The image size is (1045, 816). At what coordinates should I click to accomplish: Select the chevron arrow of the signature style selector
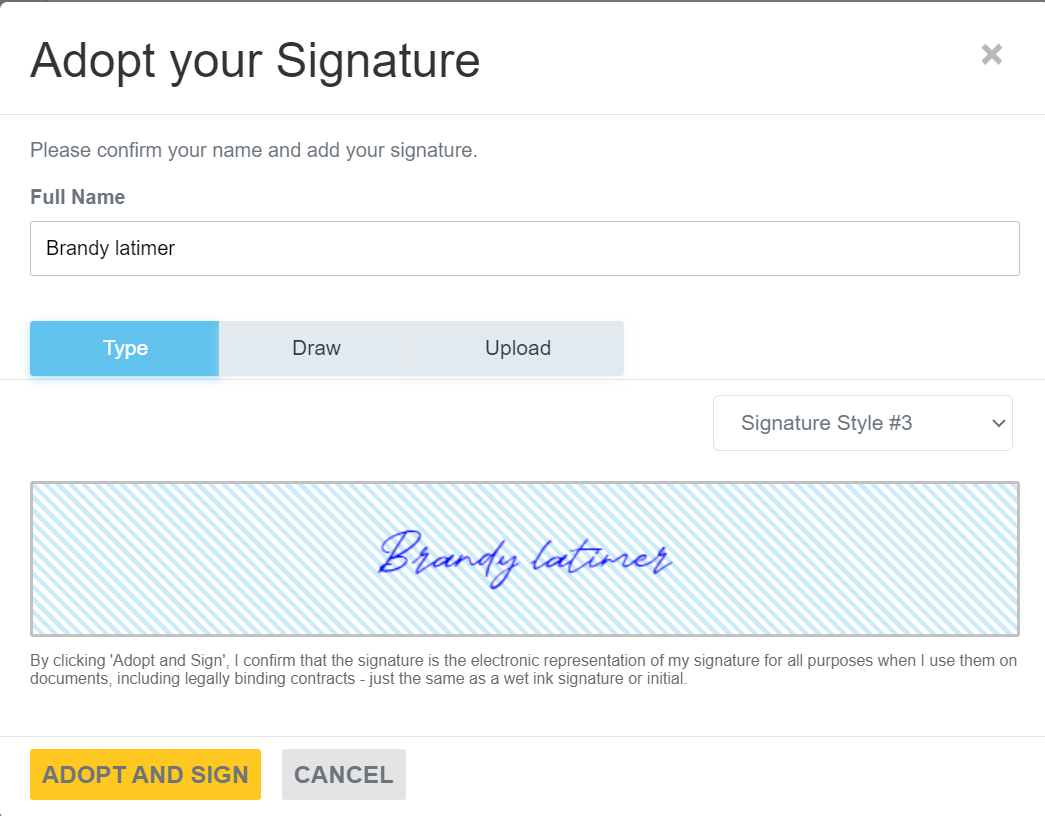pyautogui.click(x=998, y=423)
